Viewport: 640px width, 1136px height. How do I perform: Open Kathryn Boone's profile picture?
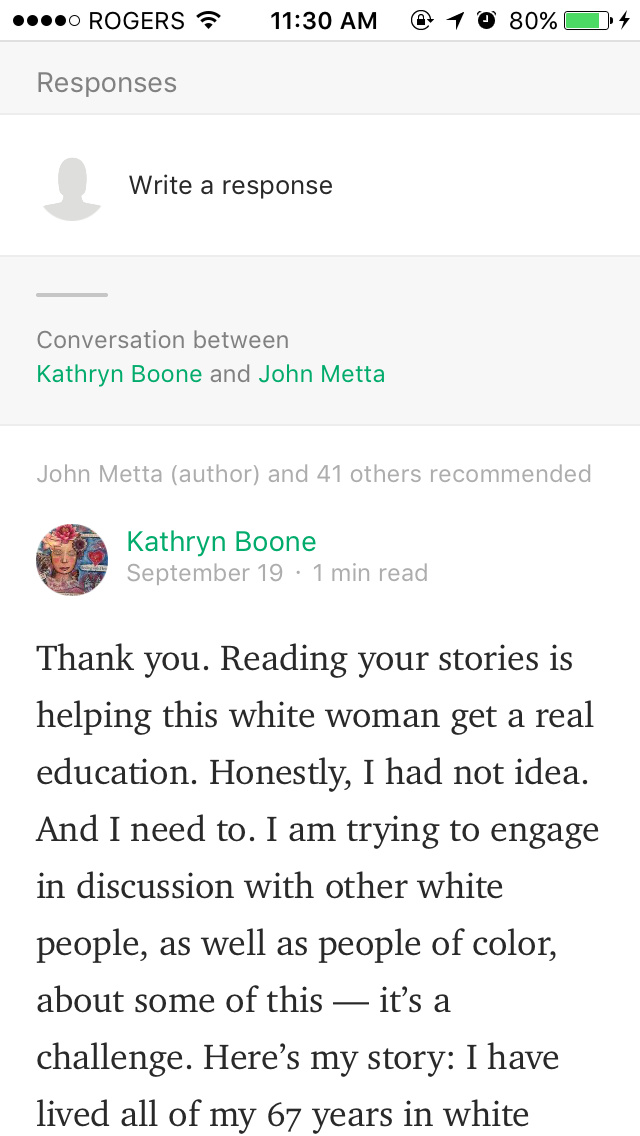point(72,560)
